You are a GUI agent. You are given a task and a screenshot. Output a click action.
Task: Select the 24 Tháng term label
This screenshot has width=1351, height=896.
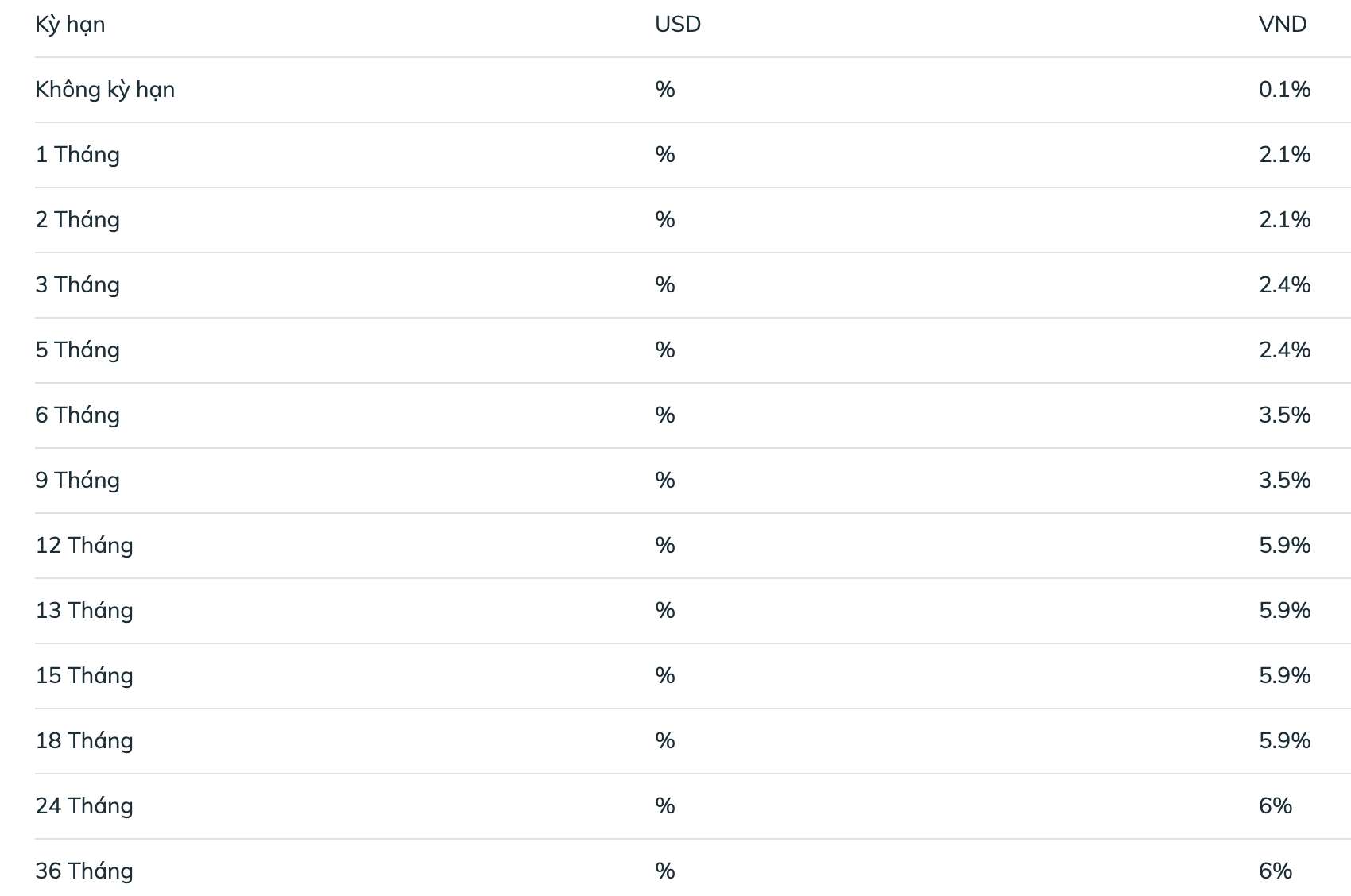pyautogui.click(x=84, y=806)
